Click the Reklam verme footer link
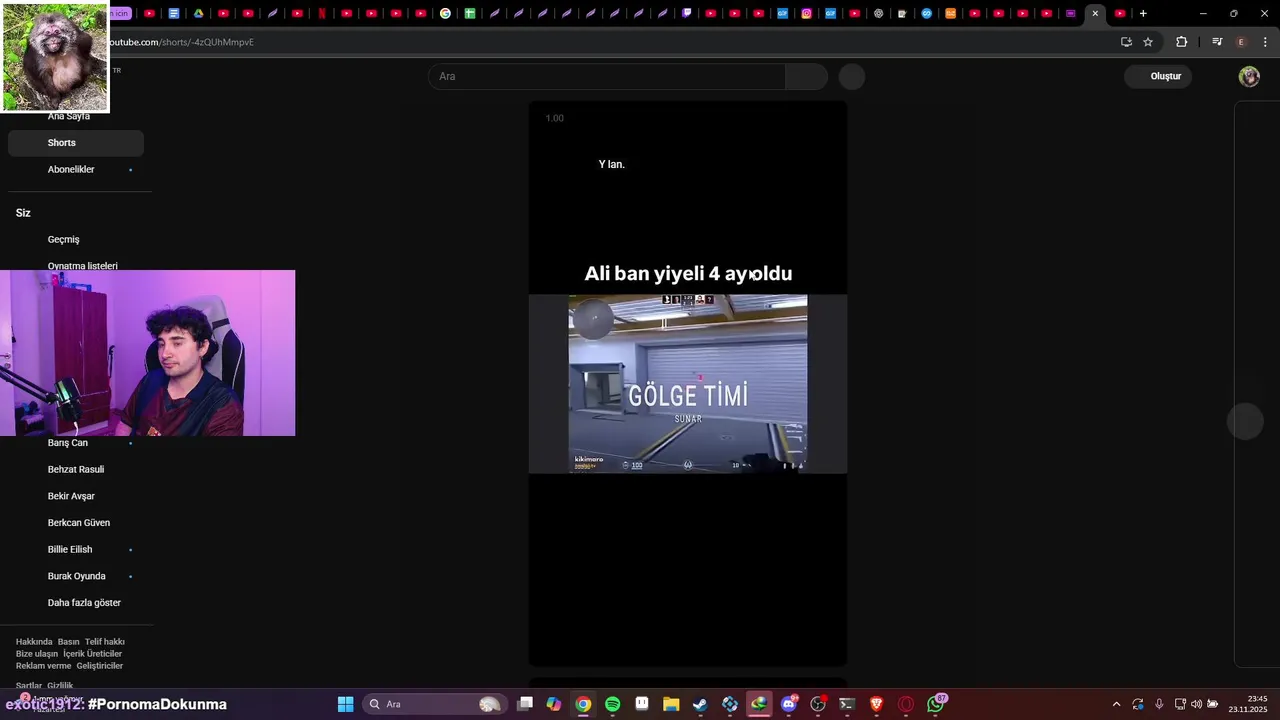The width and height of the screenshot is (1280, 720). pyautogui.click(x=44, y=666)
